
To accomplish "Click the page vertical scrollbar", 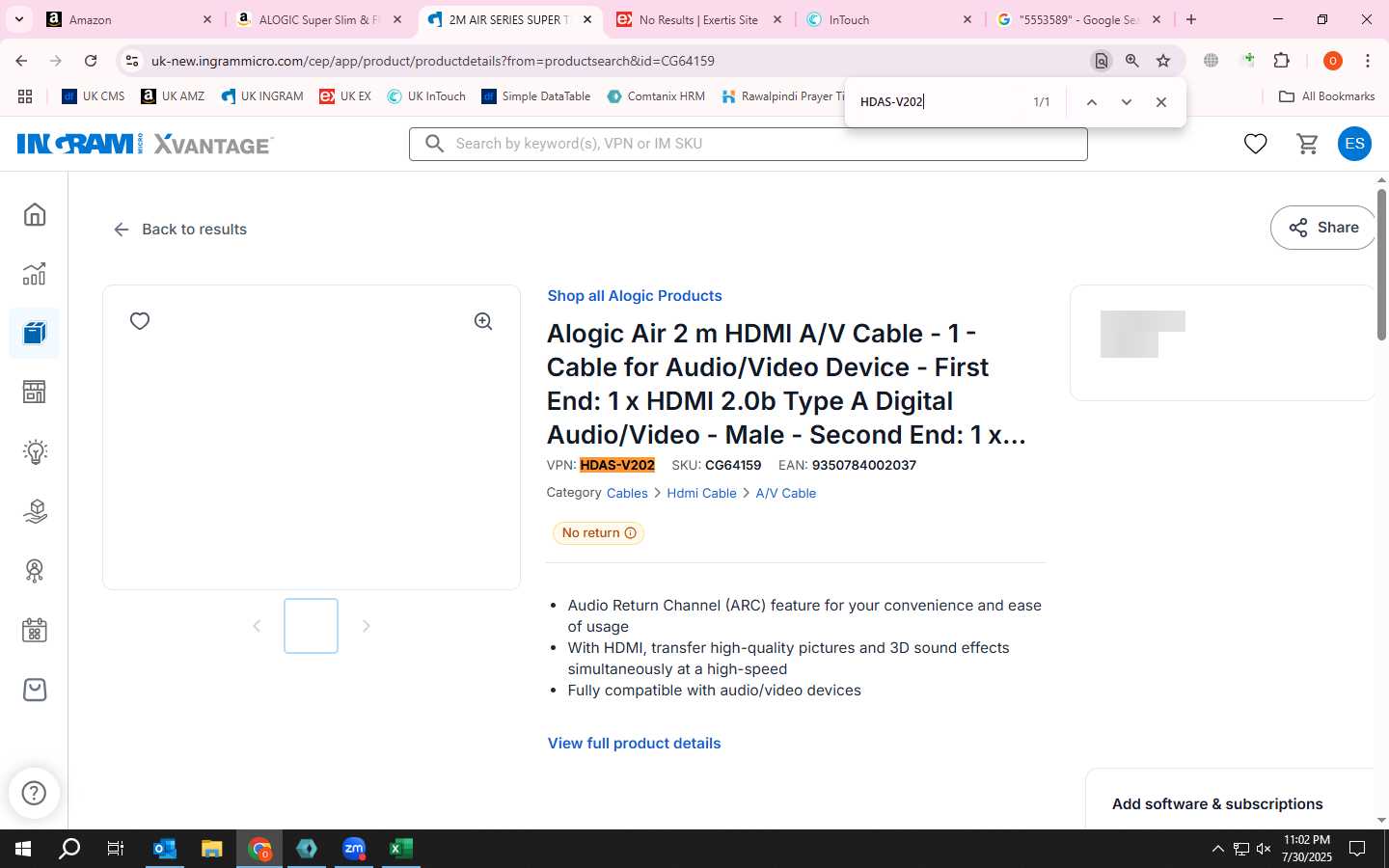I will pos(1381,265).
